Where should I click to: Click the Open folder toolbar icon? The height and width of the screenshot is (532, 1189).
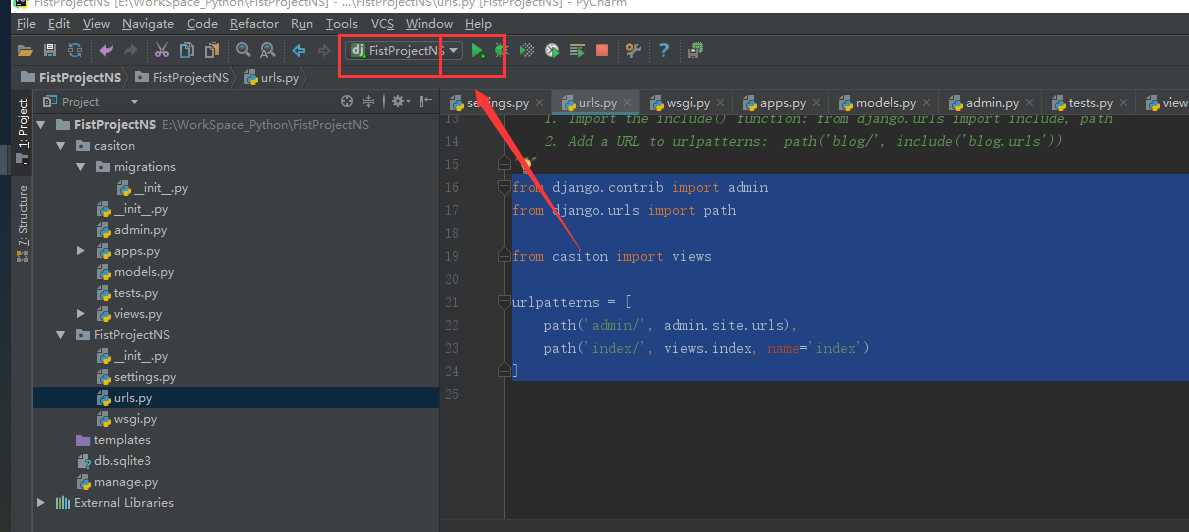[x=25, y=51]
